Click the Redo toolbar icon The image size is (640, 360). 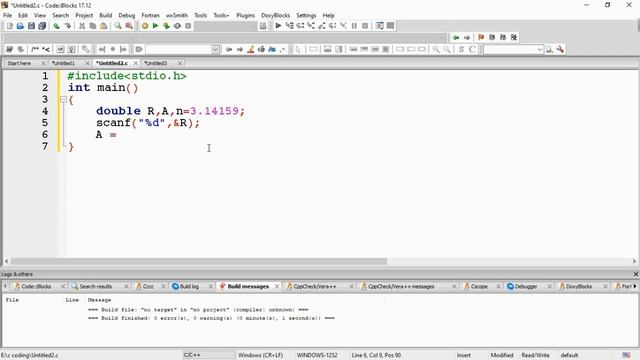(x=67, y=26)
